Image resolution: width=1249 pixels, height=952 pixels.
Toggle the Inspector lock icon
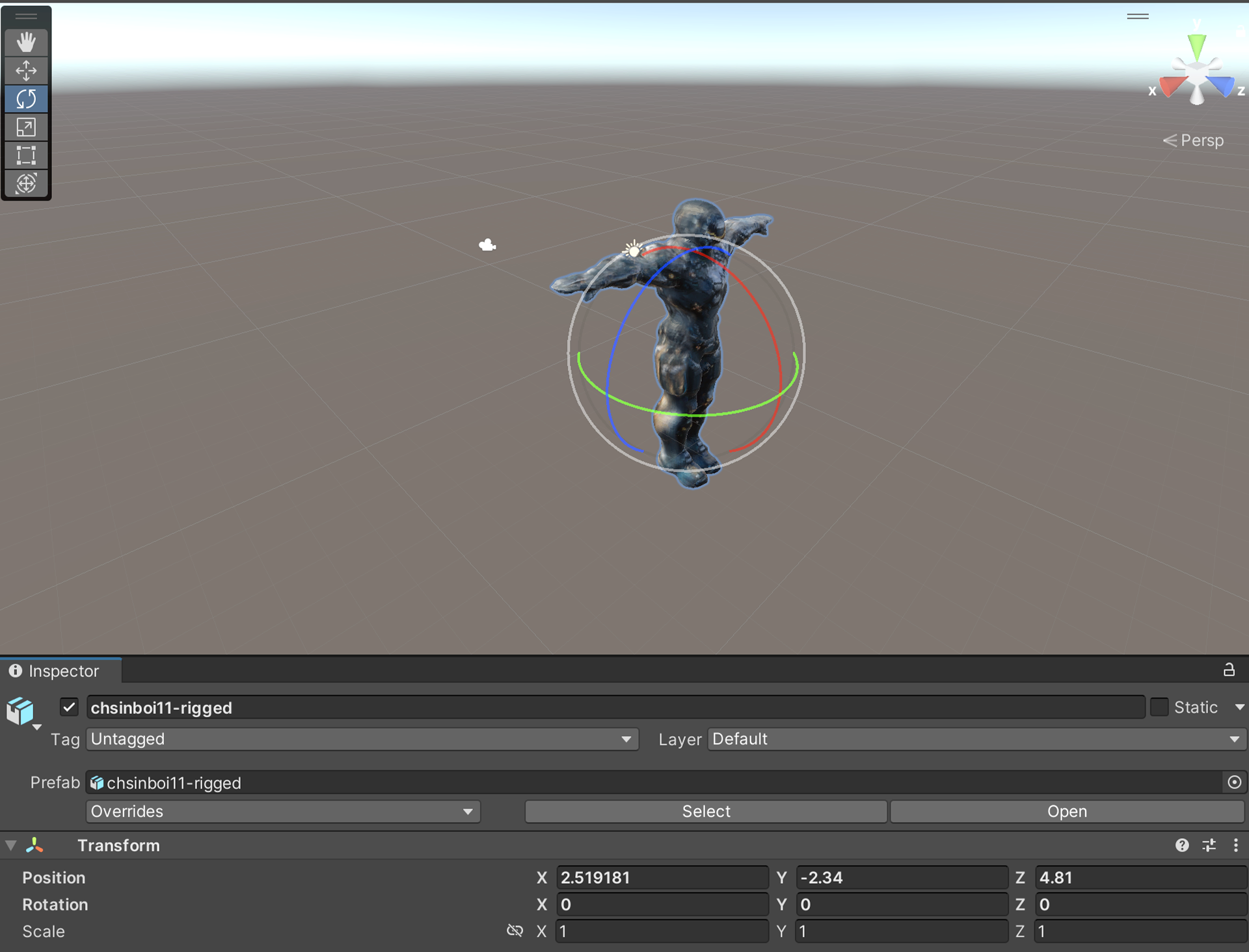1229,670
